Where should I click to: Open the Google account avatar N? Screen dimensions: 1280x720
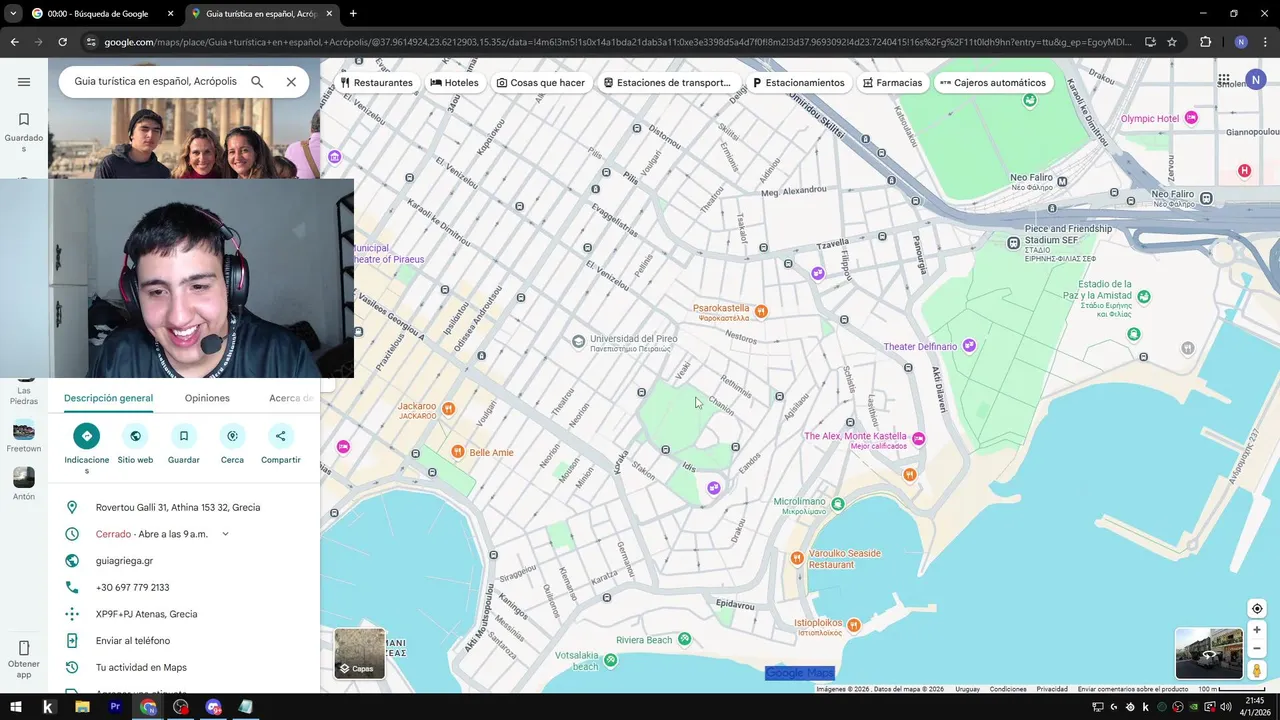[1256, 80]
